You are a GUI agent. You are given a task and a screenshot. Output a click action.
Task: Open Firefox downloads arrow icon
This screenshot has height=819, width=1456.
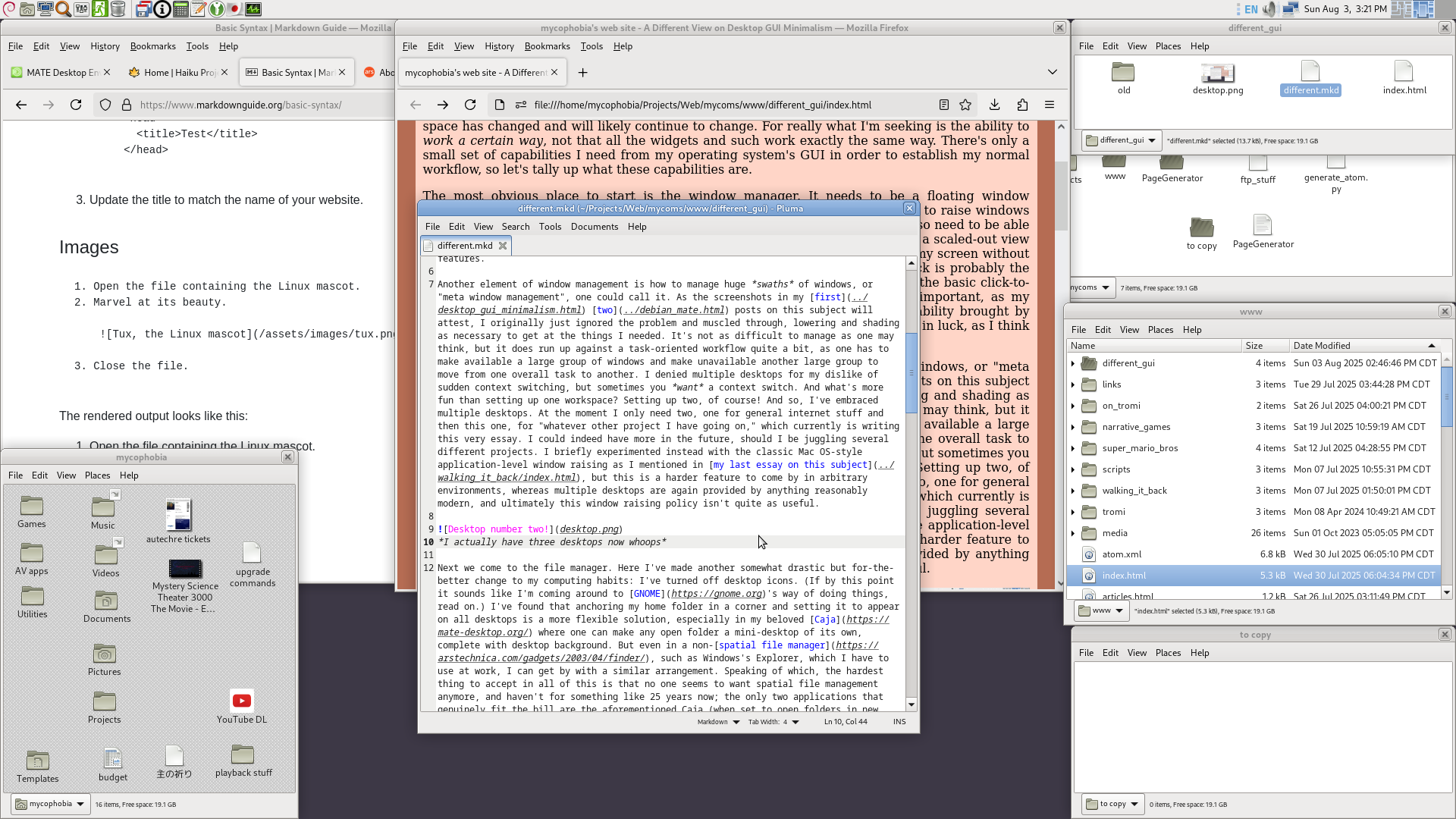click(x=994, y=105)
